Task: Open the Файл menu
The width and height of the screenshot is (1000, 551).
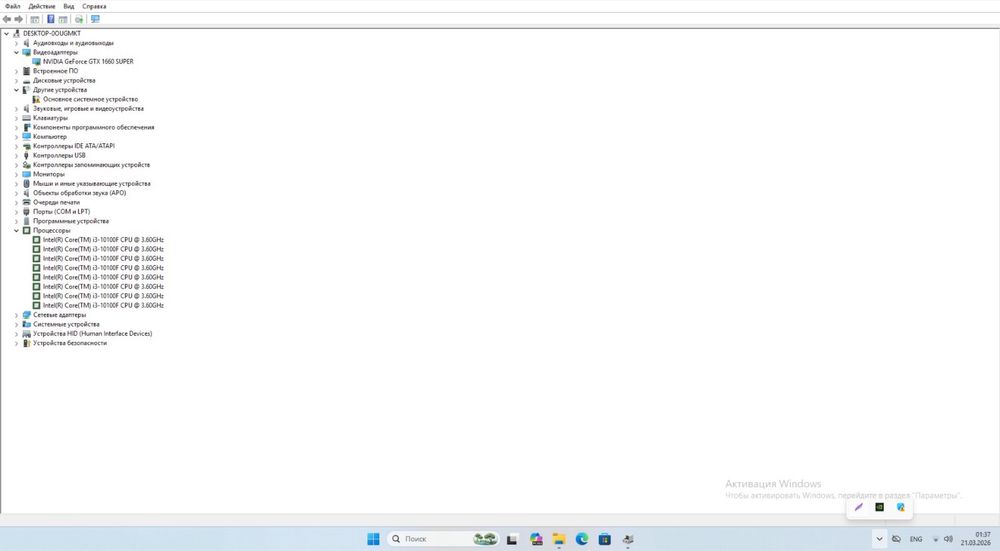Action: [x=13, y=6]
